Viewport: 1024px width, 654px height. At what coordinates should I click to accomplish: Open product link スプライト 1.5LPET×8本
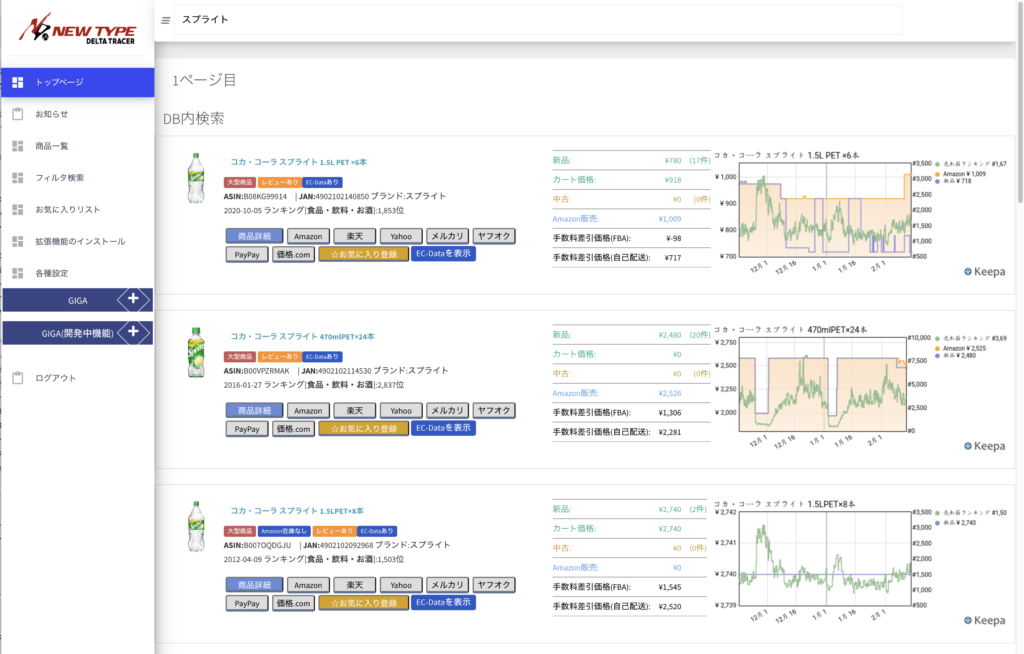[297, 511]
